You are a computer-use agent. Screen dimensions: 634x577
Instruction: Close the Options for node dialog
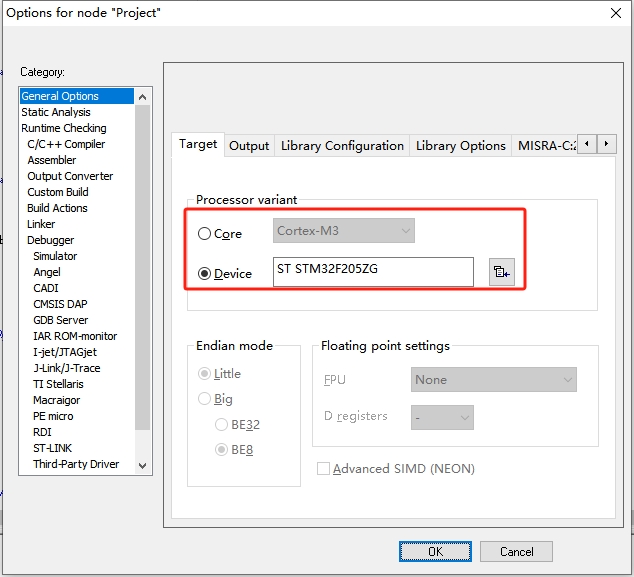tap(615, 13)
